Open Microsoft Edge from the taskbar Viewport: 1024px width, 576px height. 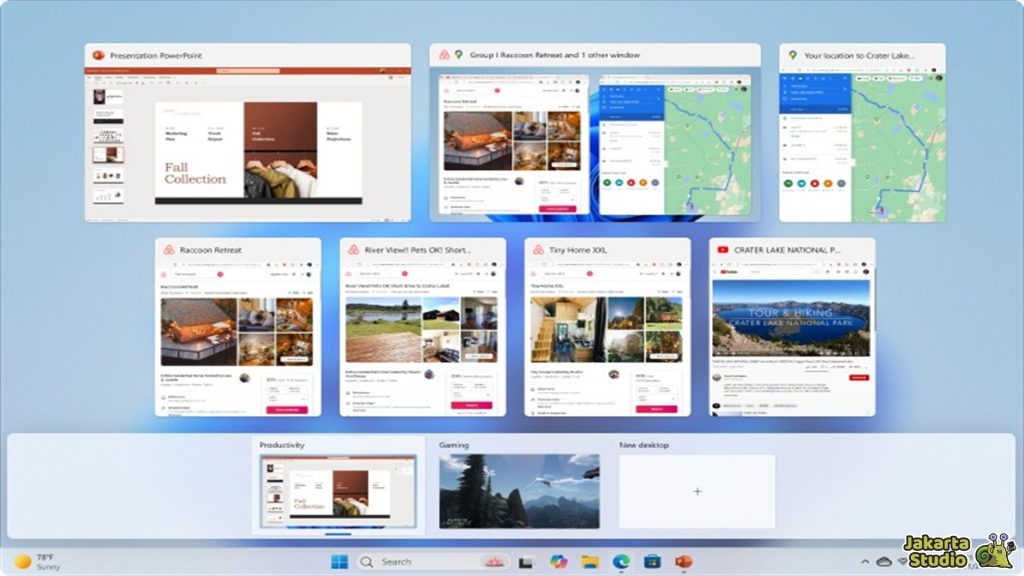[621, 562]
